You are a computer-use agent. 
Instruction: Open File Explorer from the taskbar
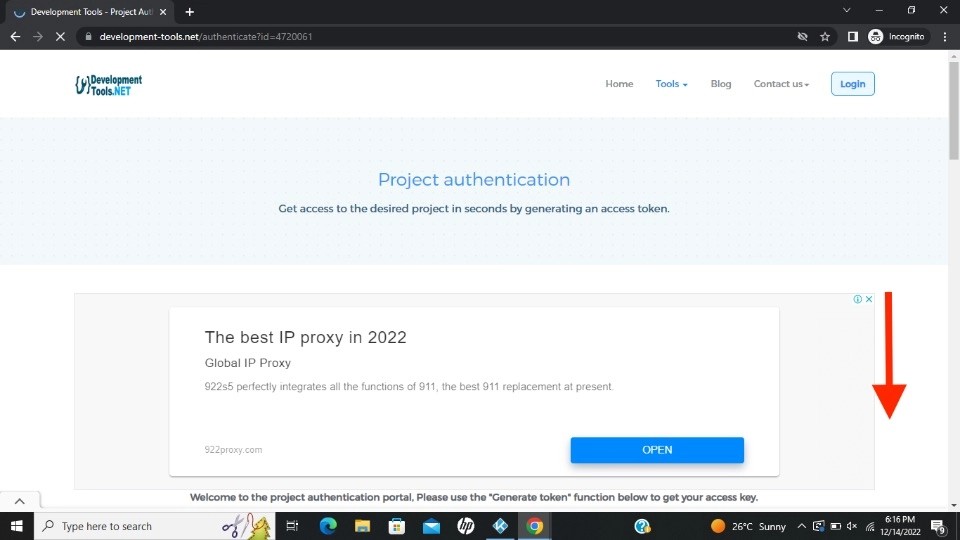pyautogui.click(x=362, y=526)
